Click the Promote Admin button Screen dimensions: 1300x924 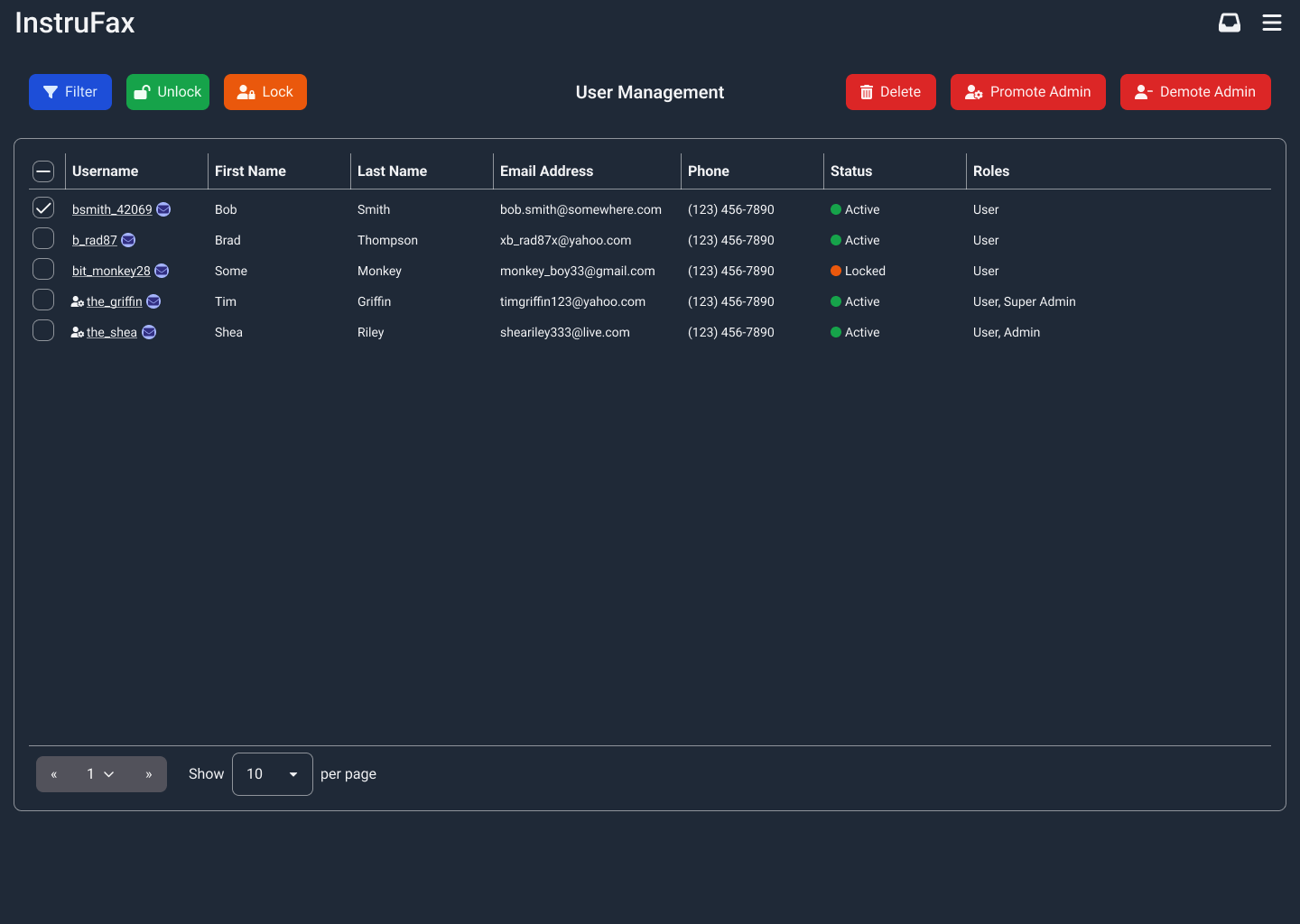pos(1028,91)
